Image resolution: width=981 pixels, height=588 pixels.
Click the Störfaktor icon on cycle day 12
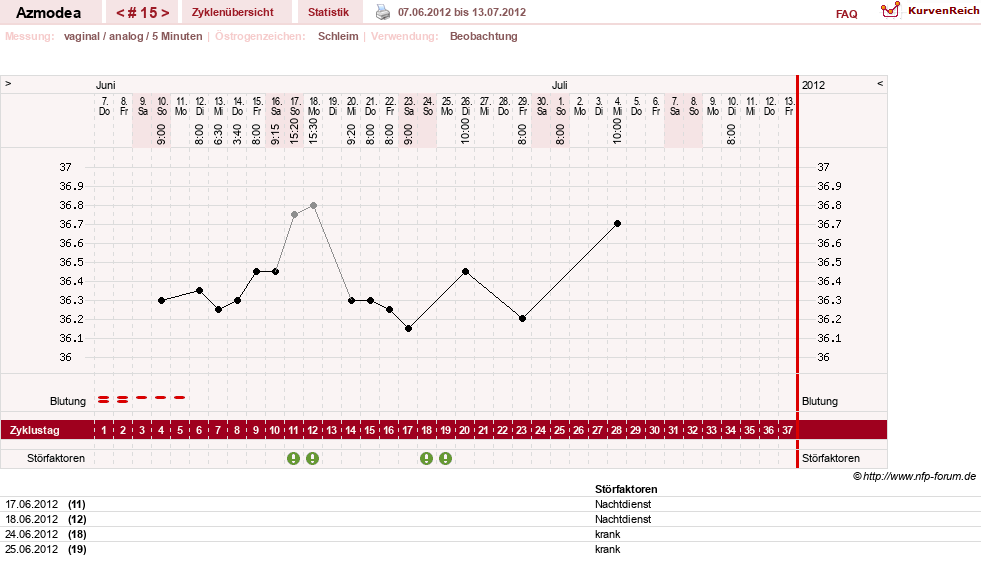[x=312, y=459]
